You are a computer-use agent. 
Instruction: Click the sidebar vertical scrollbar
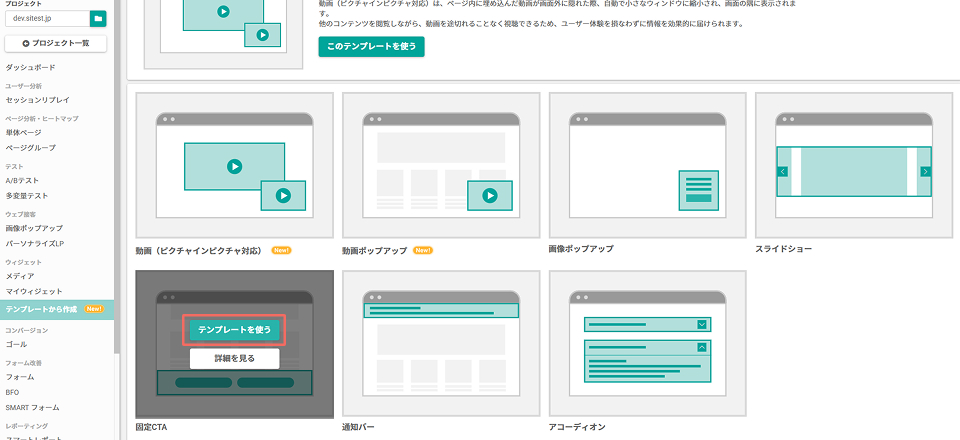tap(117, 176)
